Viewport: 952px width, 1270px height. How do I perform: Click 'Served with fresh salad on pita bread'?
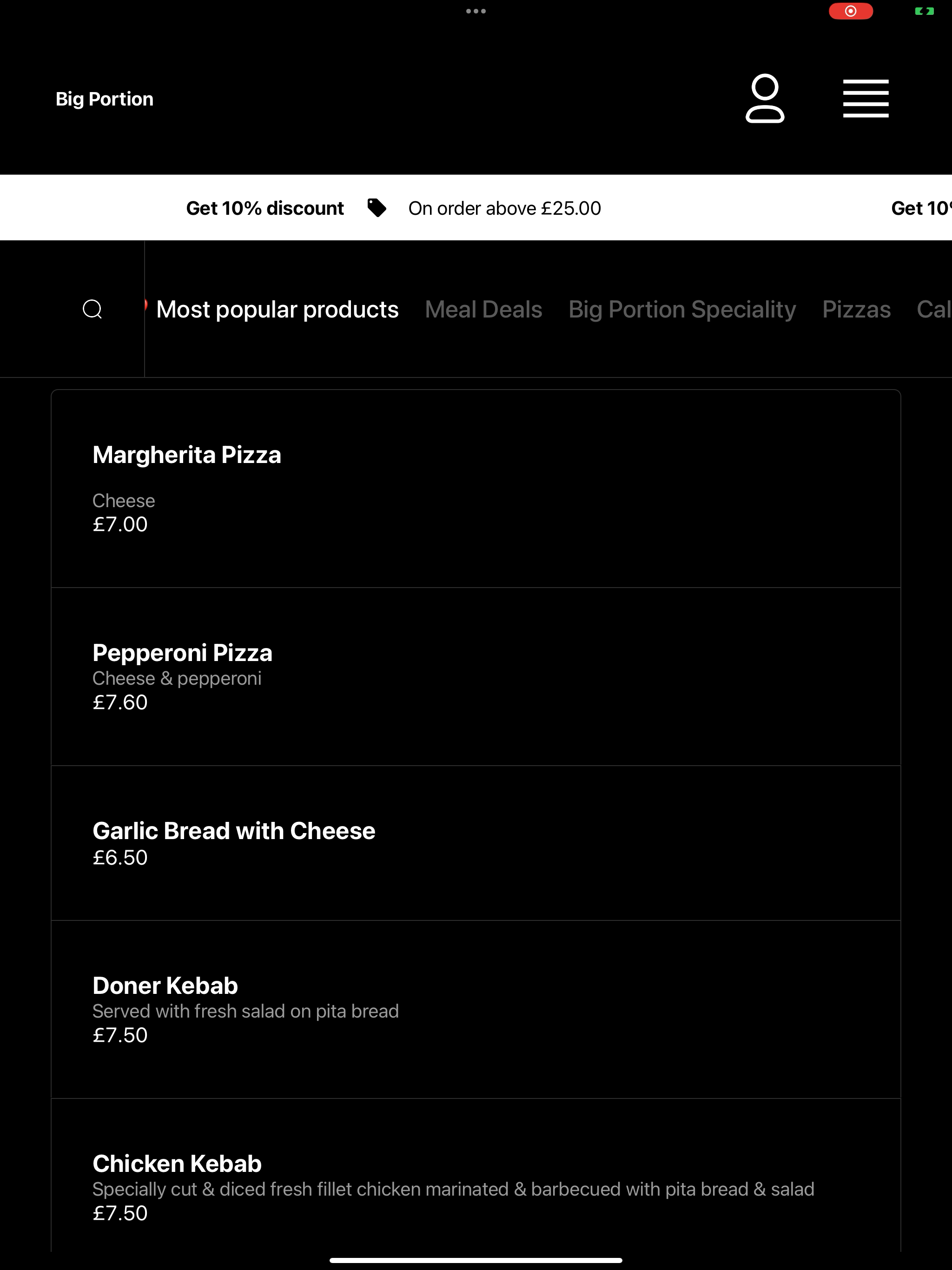point(245,1011)
